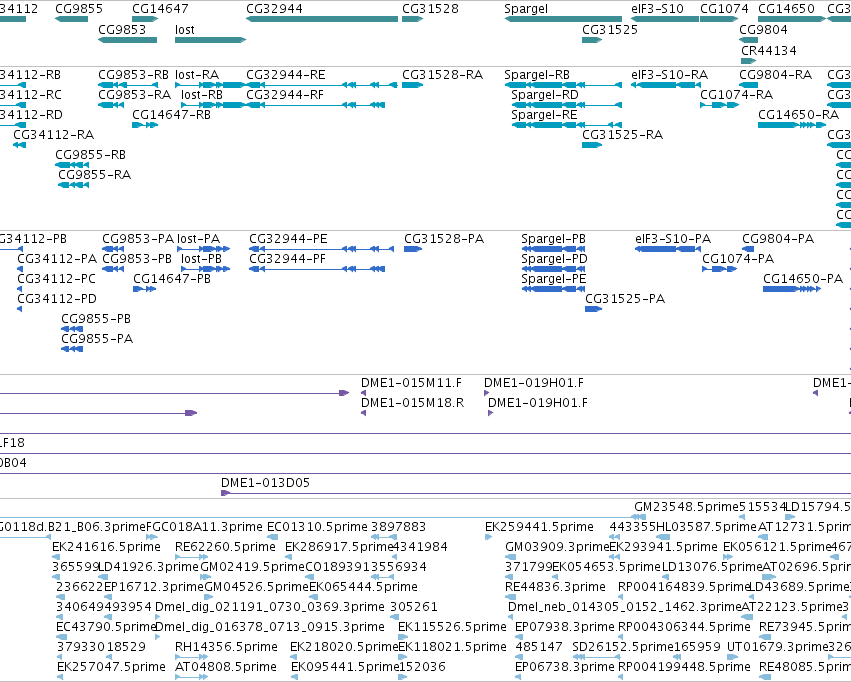This screenshot has height=682, width=851.
Task: Click transcript CG31525-RA
Action: tap(623, 135)
